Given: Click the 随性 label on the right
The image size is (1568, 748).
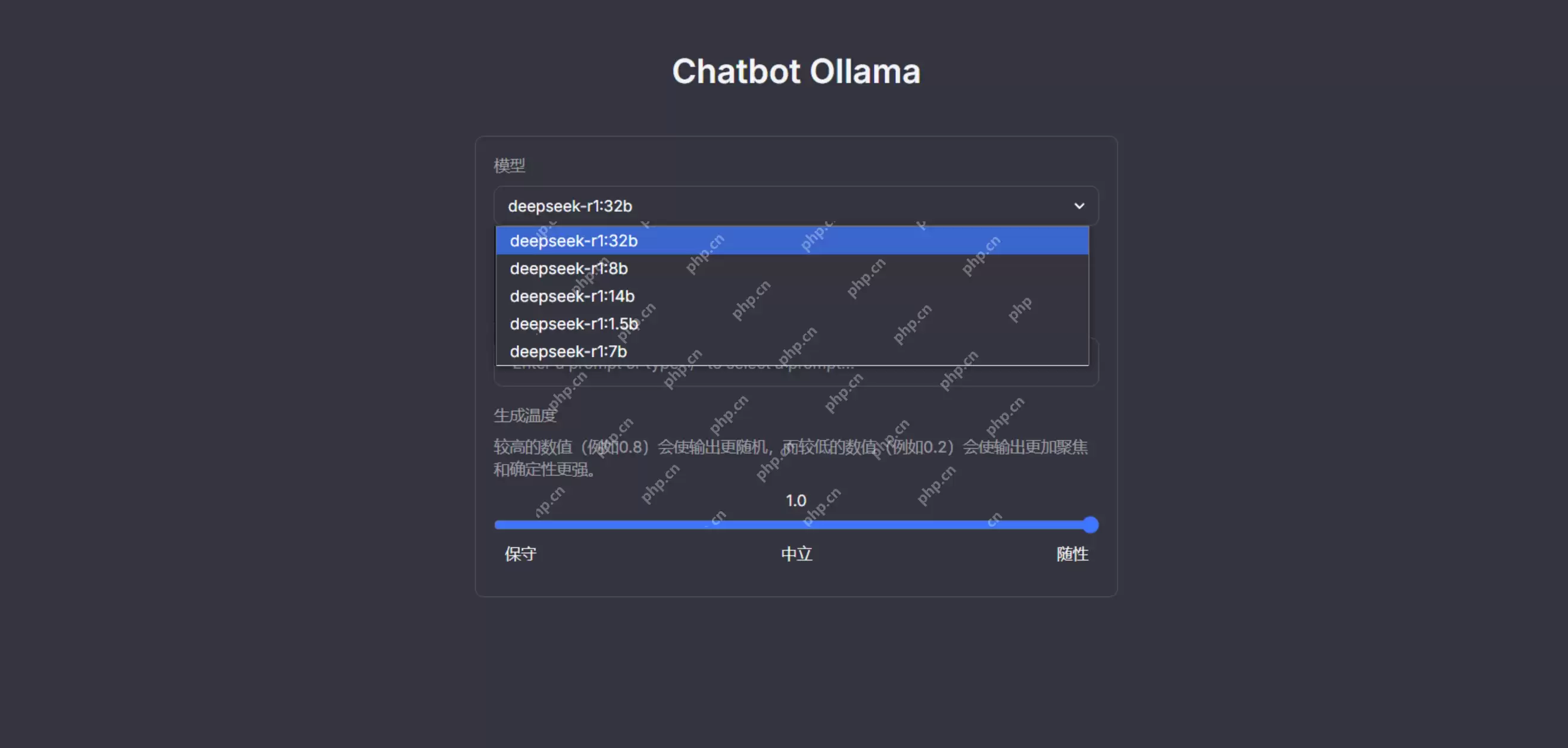Looking at the screenshot, I should coord(1073,554).
